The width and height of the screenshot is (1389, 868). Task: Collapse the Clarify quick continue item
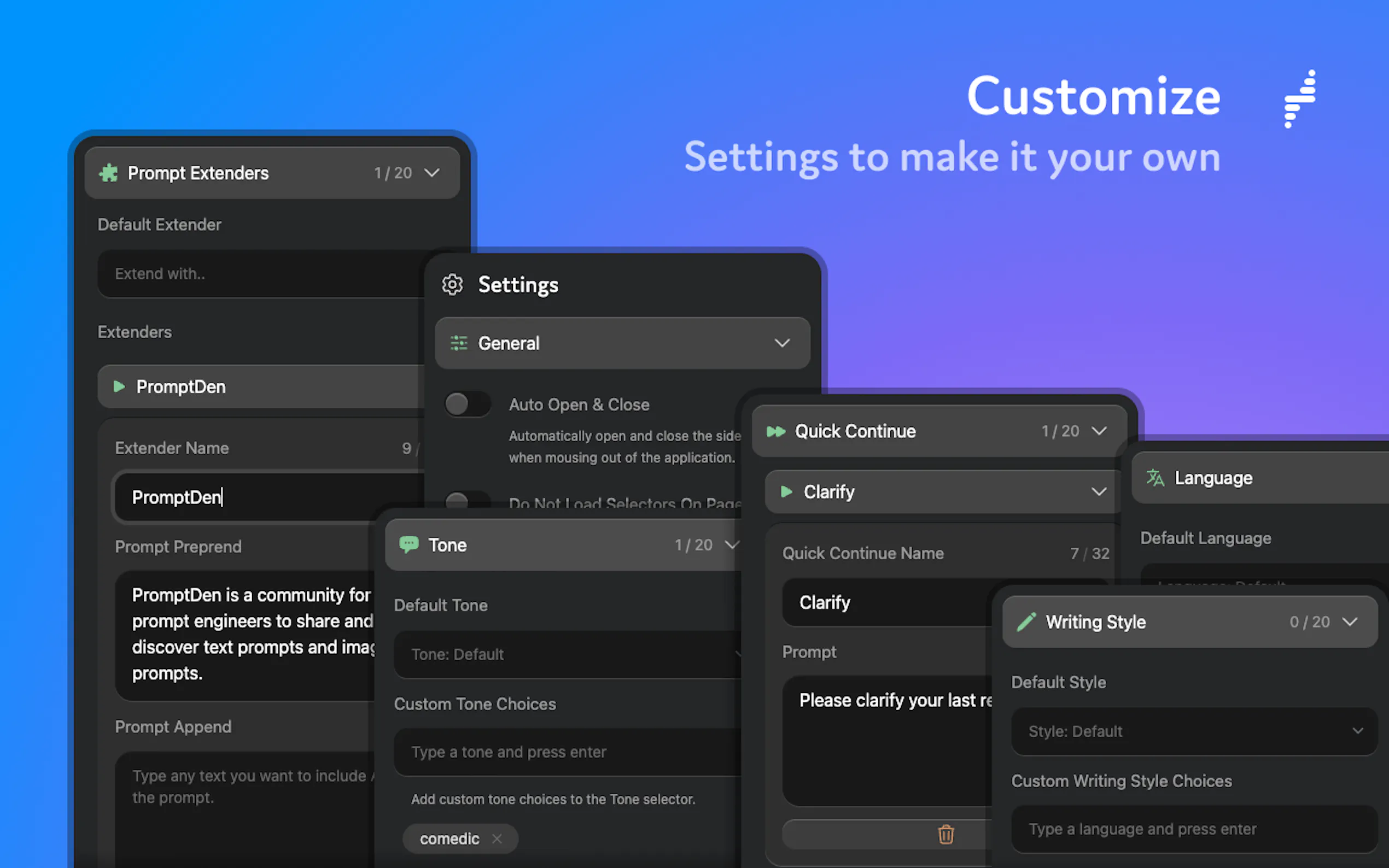coord(1099,492)
